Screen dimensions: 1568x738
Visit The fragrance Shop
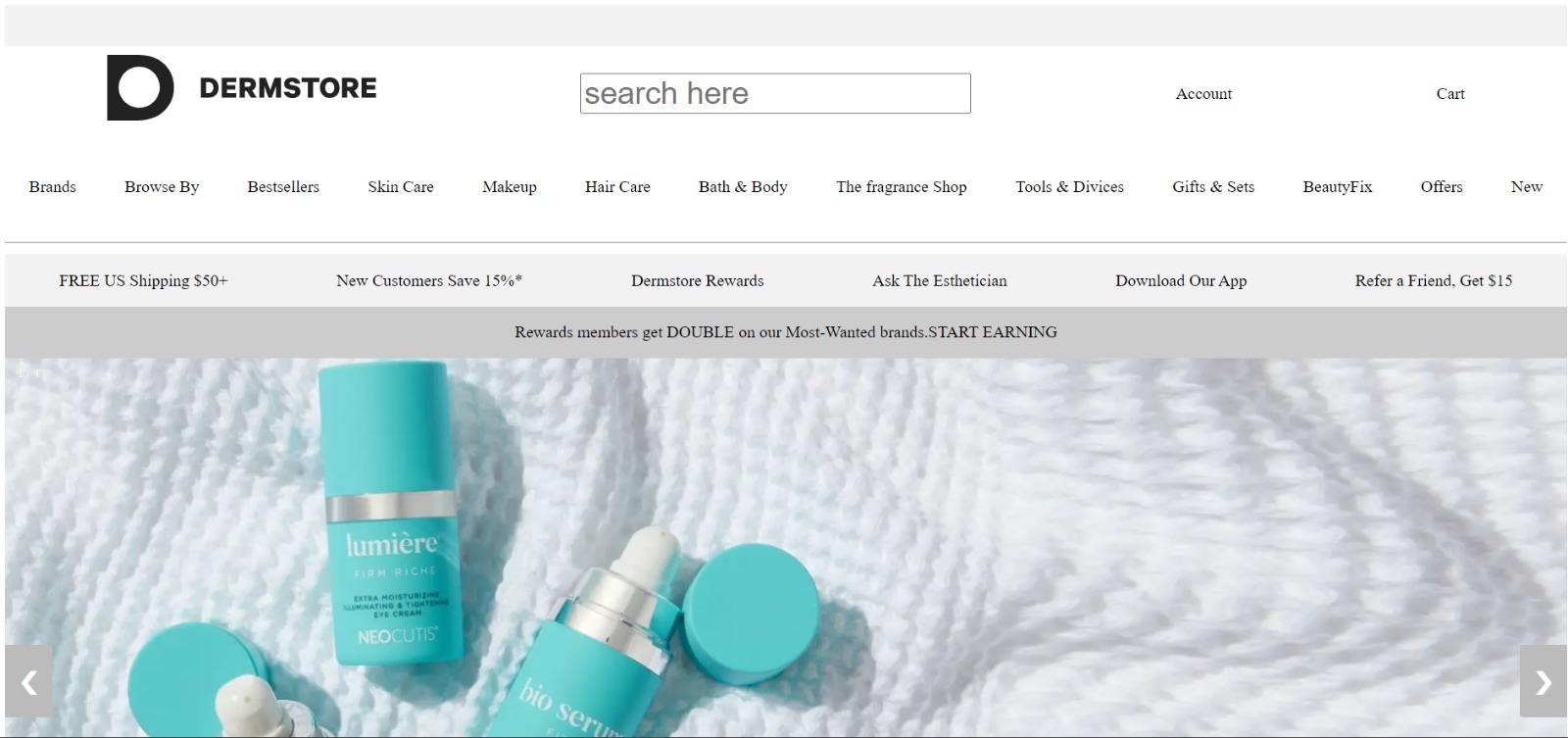tap(902, 187)
